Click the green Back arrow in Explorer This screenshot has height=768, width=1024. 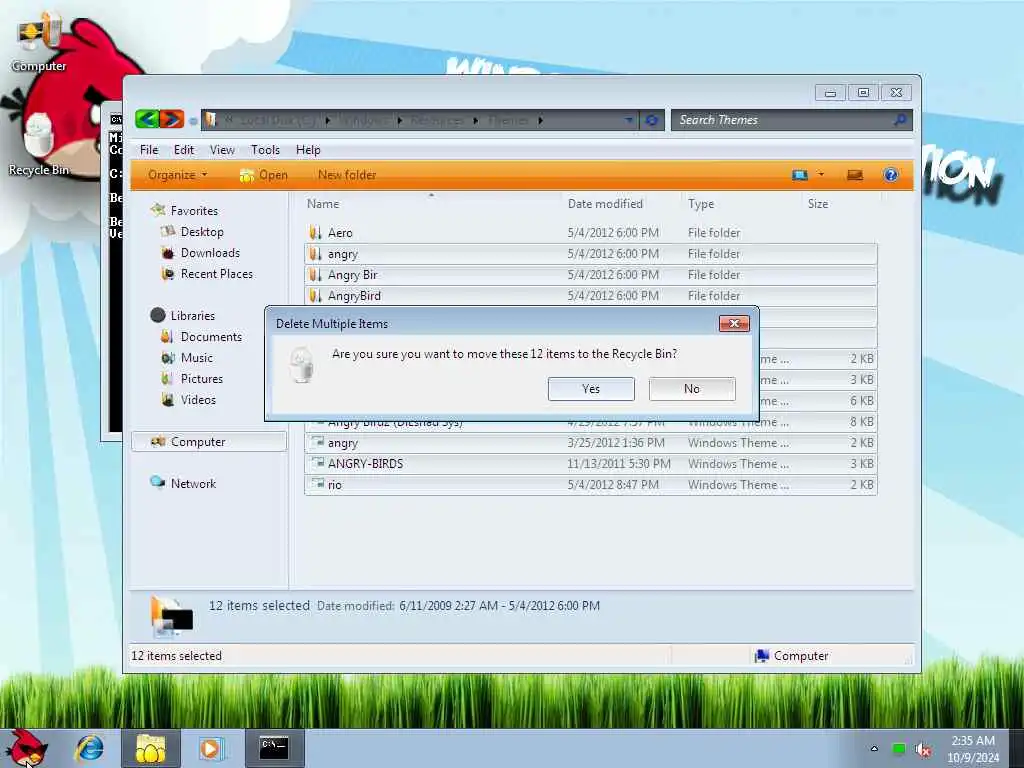point(148,119)
